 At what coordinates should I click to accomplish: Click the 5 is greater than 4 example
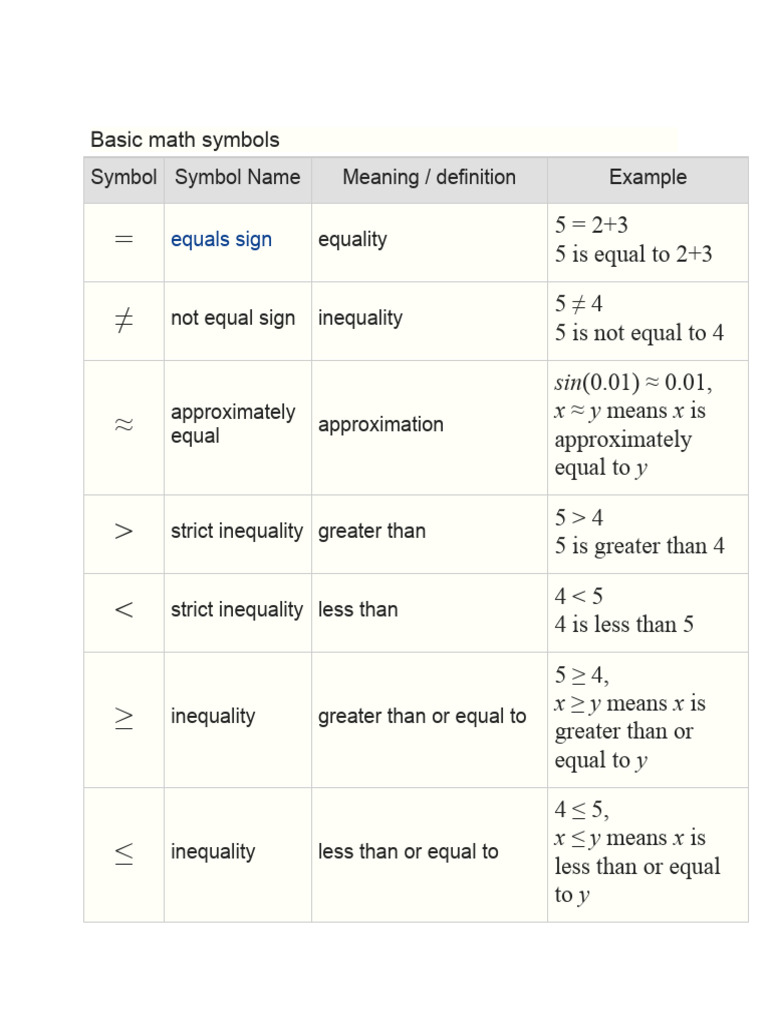coord(639,546)
